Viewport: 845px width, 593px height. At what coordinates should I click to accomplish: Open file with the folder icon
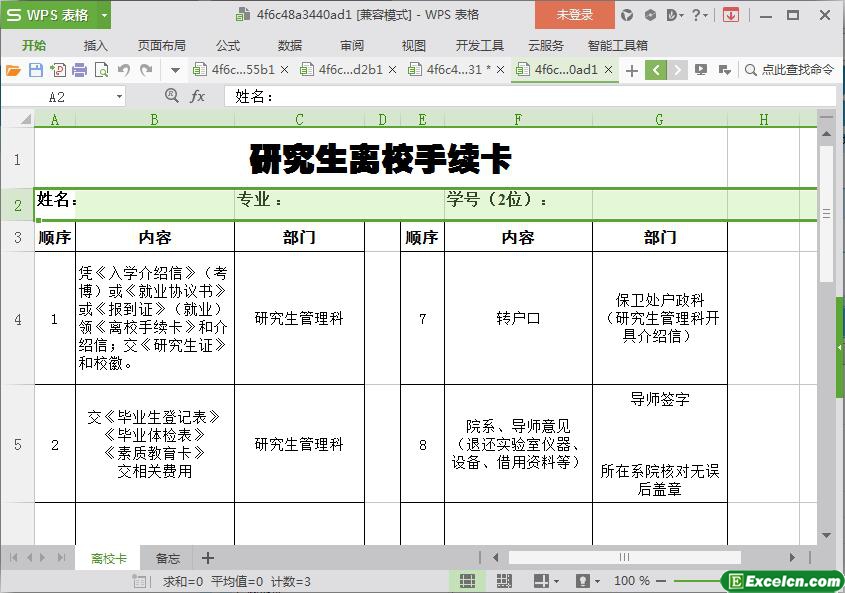pyautogui.click(x=13, y=70)
